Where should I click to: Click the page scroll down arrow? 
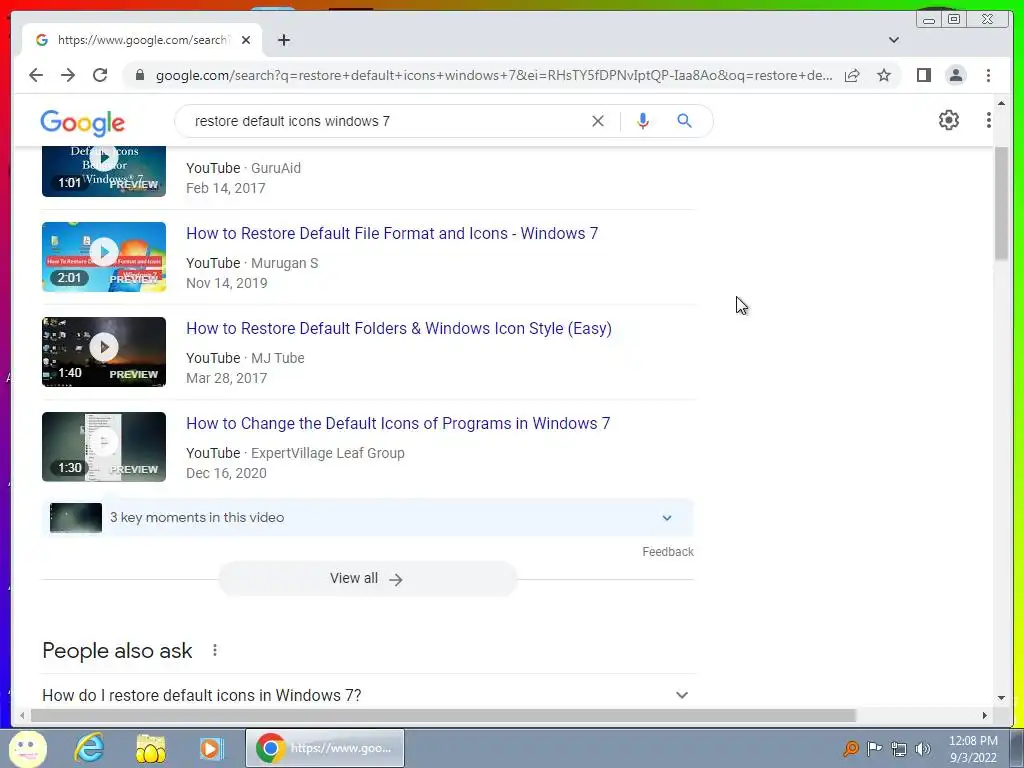1001,698
